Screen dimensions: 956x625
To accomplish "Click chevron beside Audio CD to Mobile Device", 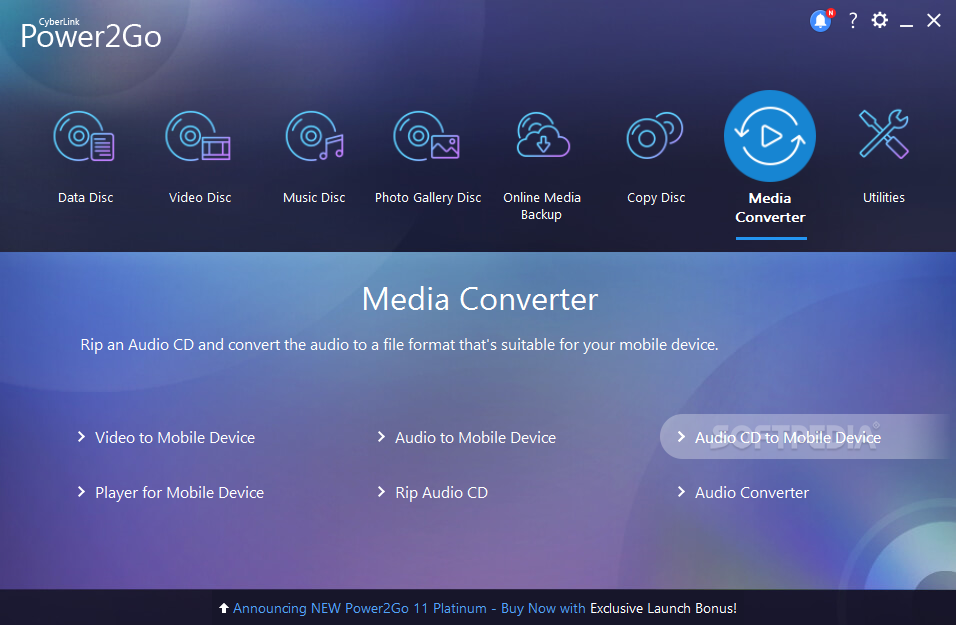I will coord(681,437).
